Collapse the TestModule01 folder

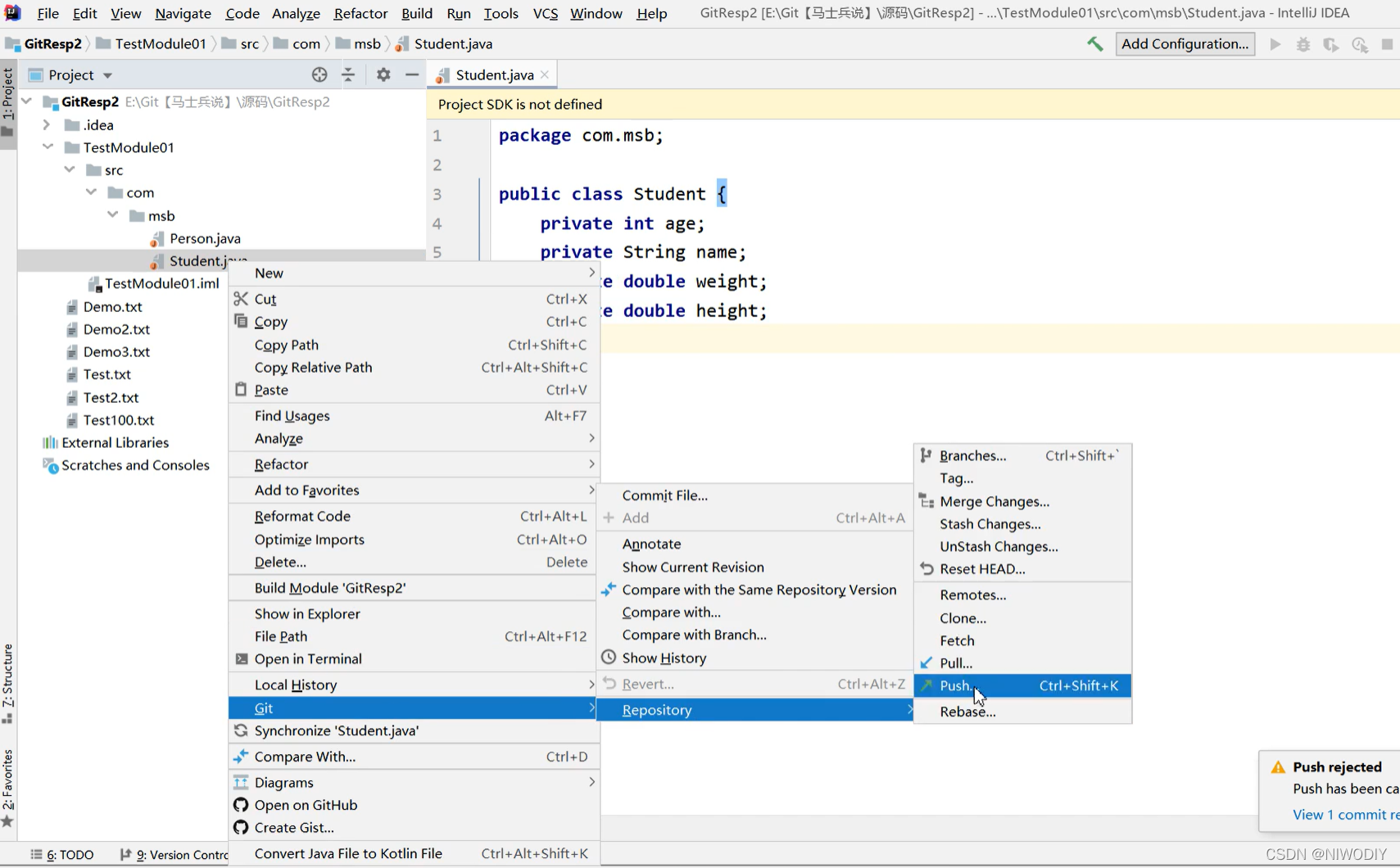tap(48, 147)
